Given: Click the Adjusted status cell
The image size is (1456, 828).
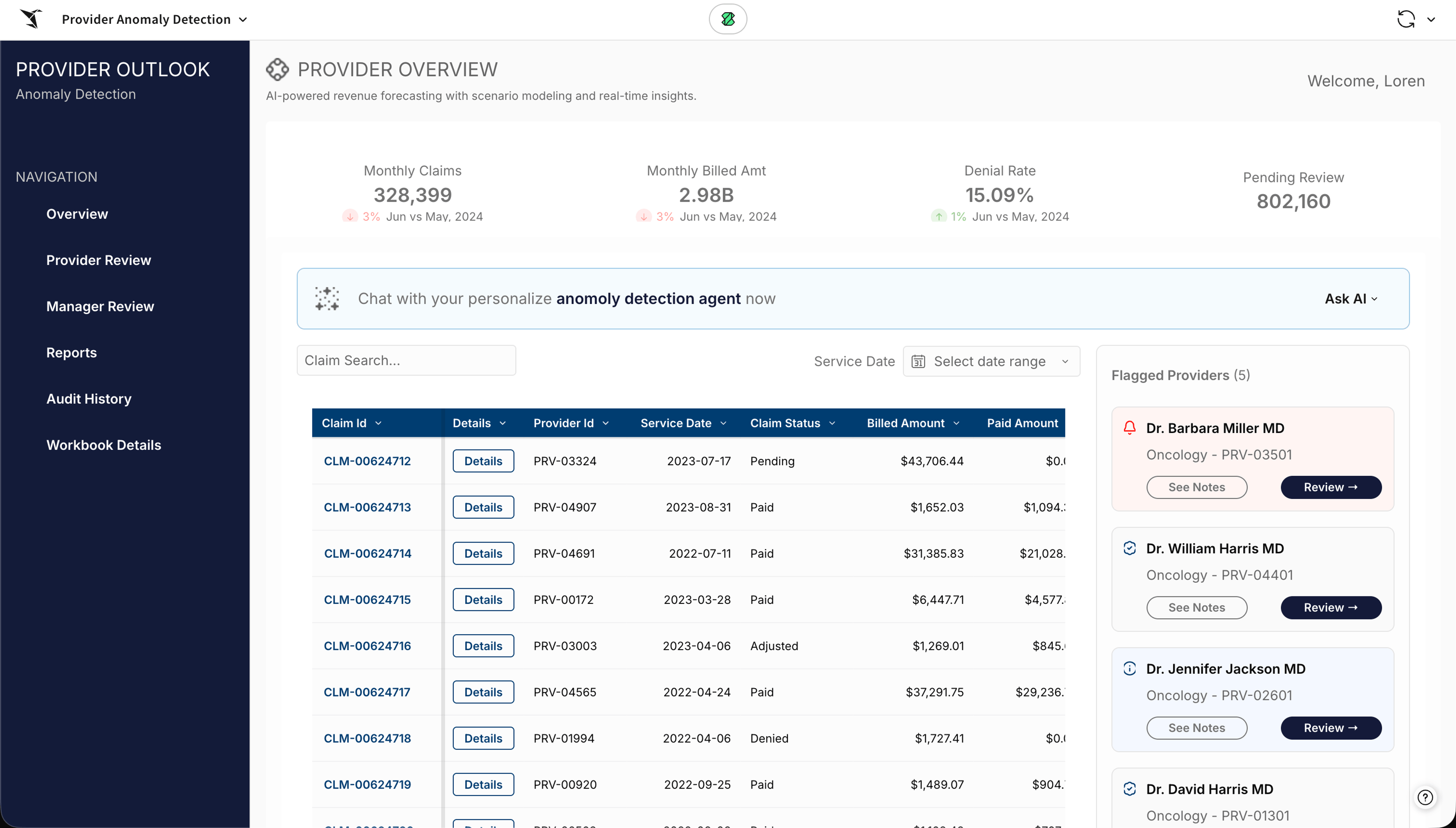Looking at the screenshot, I should pyautogui.click(x=774, y=646).
